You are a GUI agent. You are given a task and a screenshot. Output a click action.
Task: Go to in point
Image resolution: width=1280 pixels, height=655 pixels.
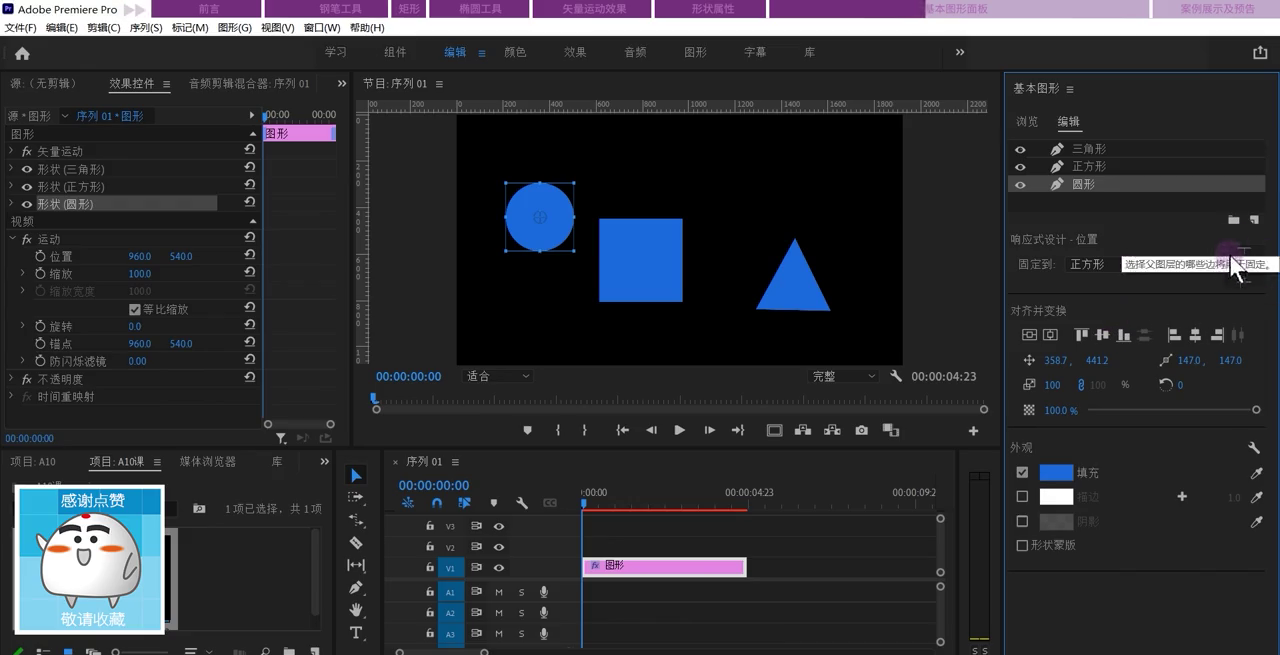pyautogui.click(x=622, y=430)
